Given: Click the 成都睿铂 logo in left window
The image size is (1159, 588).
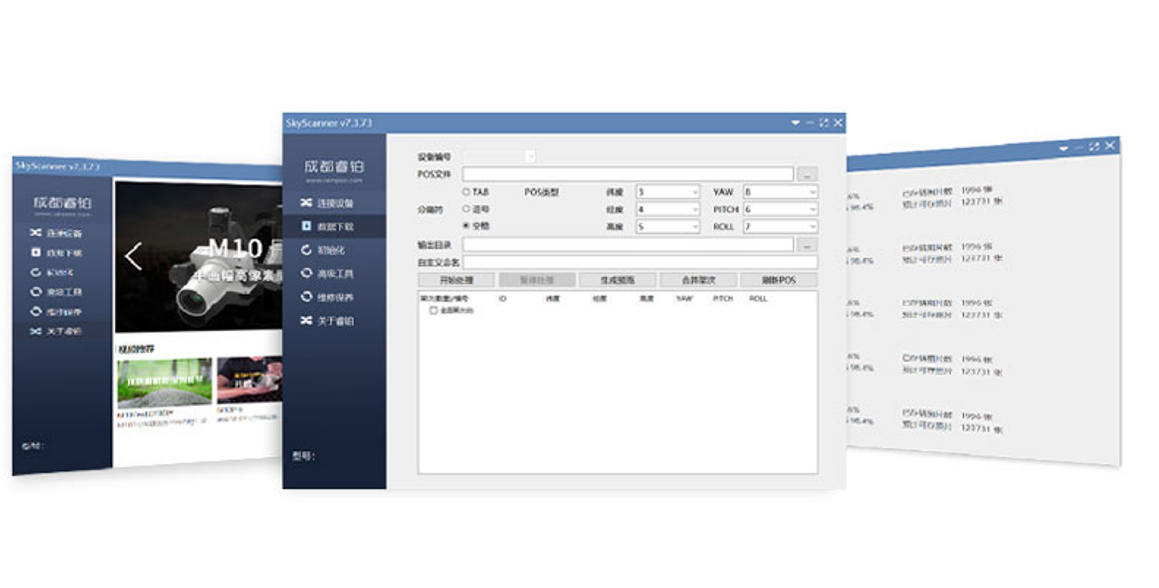Looking at the screenshot, I should [x=62, y=205].
